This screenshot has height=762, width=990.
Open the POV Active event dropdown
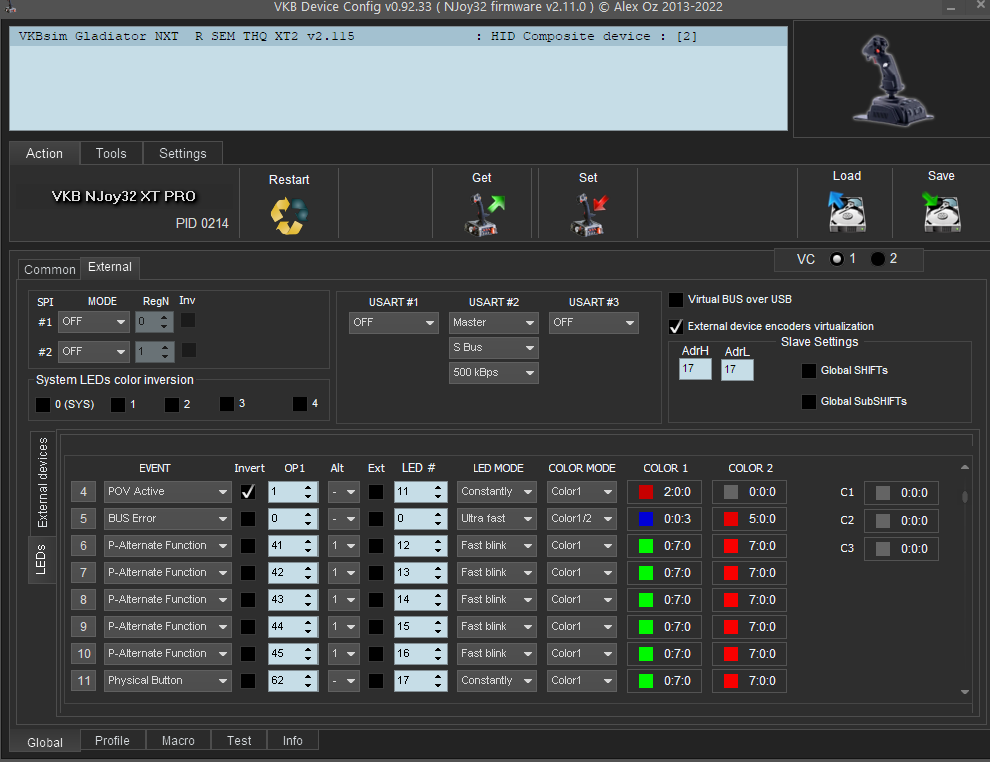click(x=167, y=492)
